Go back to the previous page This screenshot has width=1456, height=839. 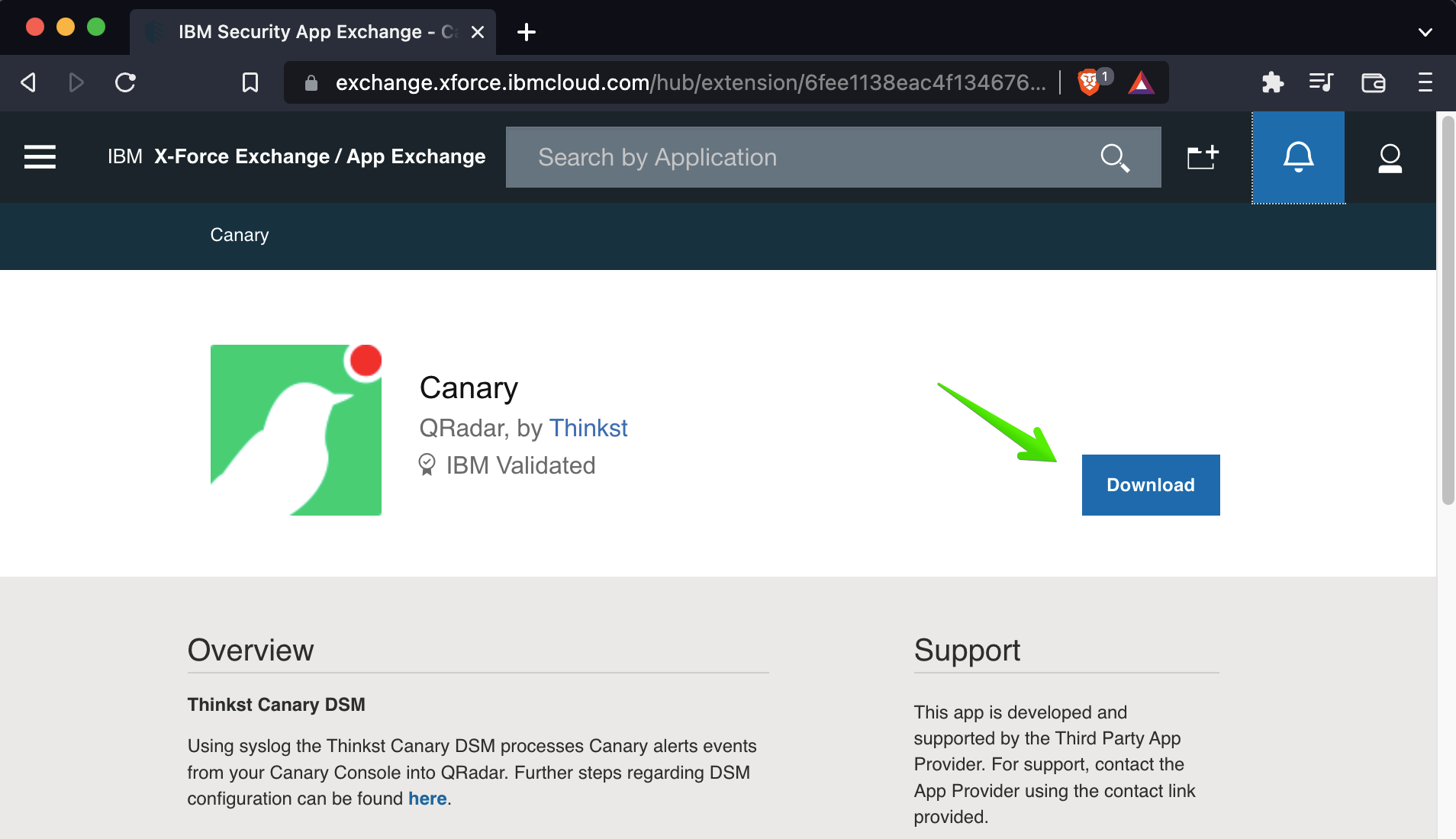[29, 82]
